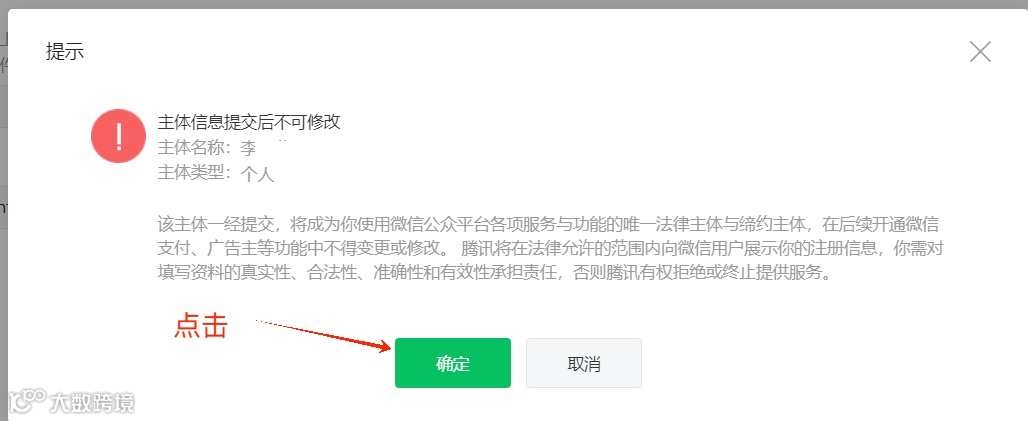The height and width of the screenshot is (421, 1028).
Task: Click the 大数跨境 watermark logo icon
Action: click(27, 401)
